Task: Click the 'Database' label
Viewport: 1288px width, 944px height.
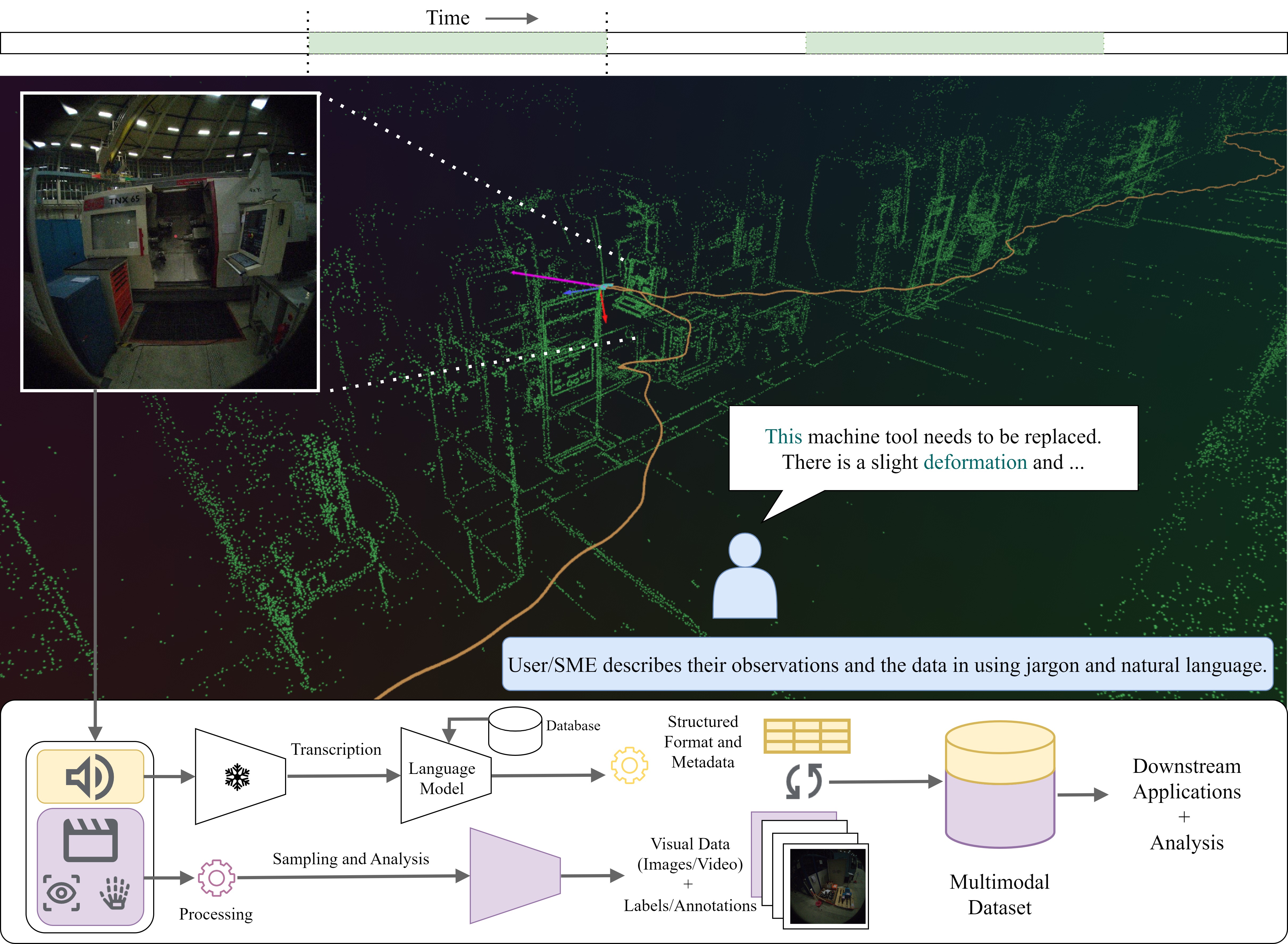Action: click(573, 726)
